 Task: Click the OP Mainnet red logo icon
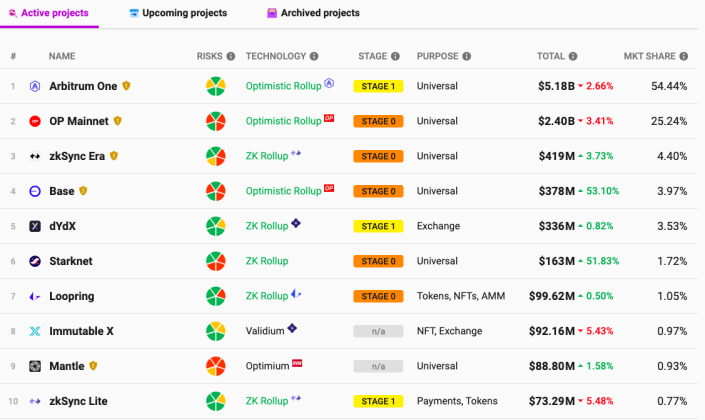pyautogui.click(x=35, y=121)
